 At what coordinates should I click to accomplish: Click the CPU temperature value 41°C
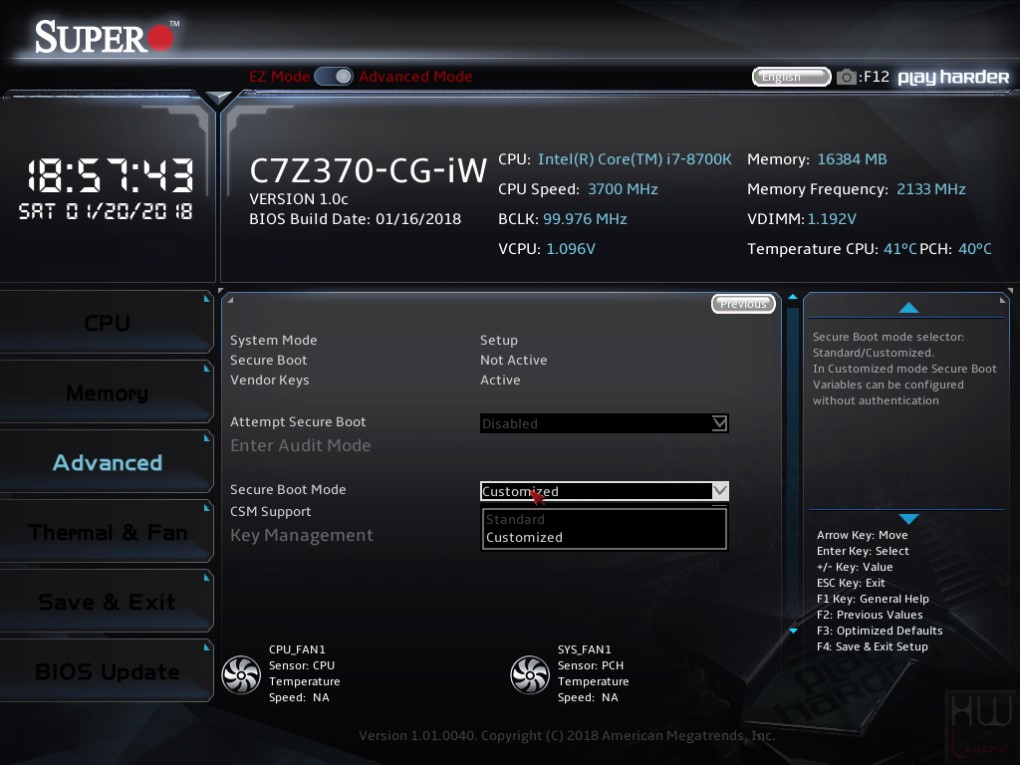coord(900,249)
